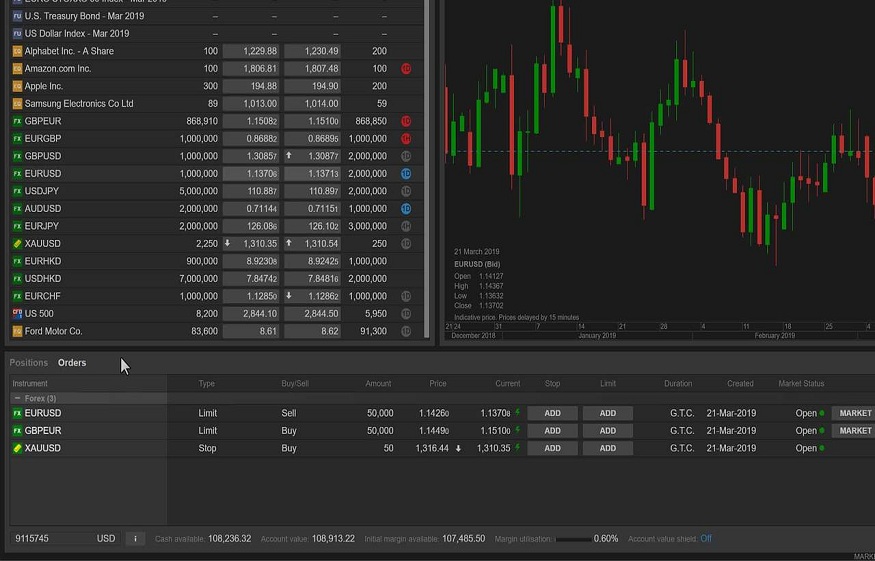Click the Duration column header
875x561 pixels.
(x=678, y=383)
